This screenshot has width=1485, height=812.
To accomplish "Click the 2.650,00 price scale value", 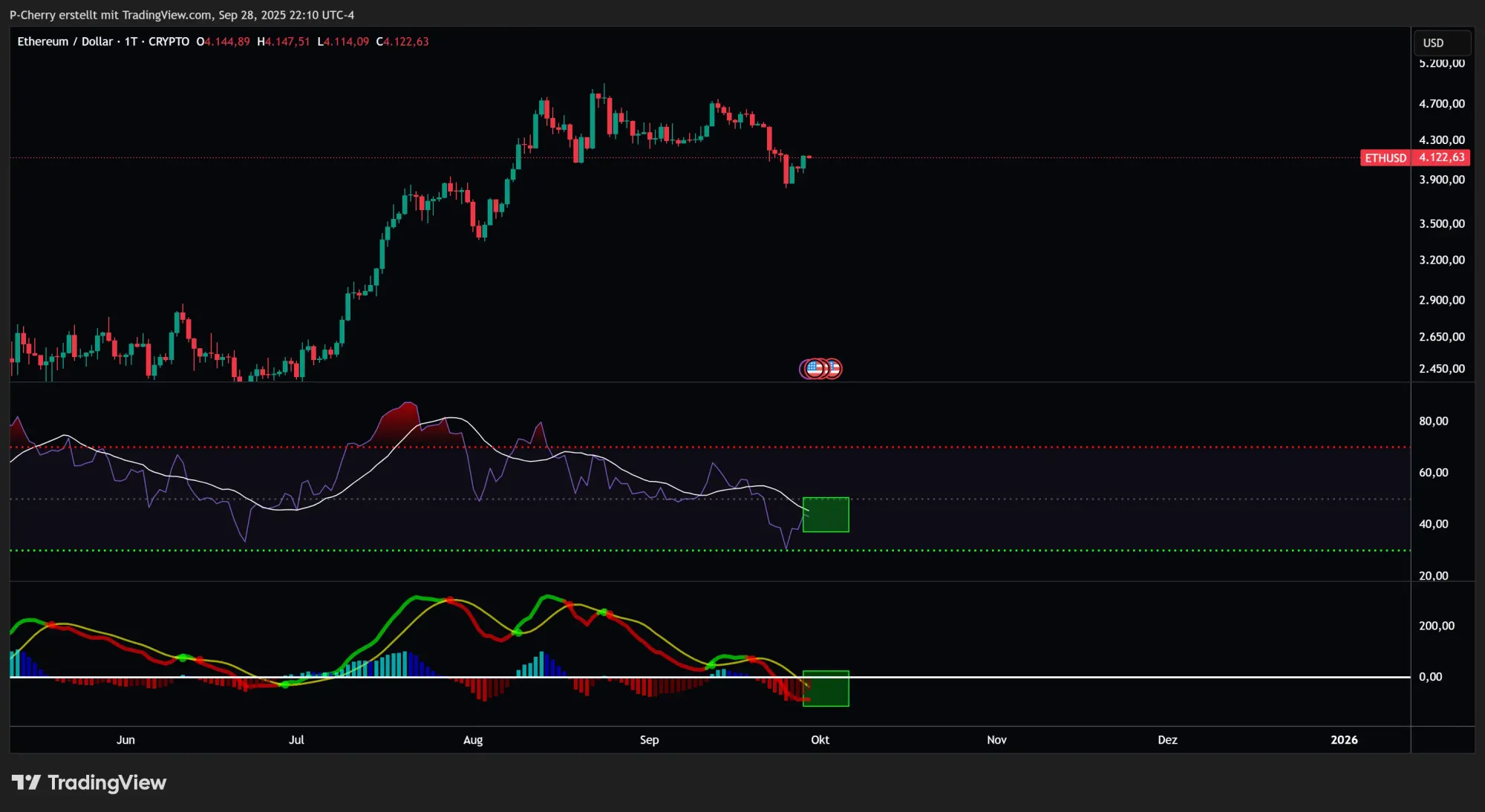I will (1442, 336).
